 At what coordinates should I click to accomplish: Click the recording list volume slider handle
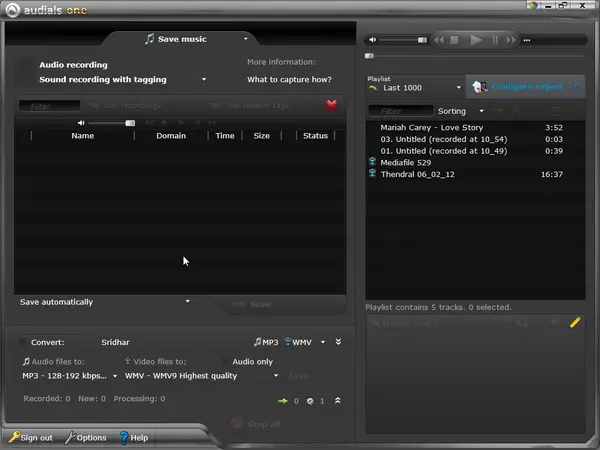tap(130, 123)
